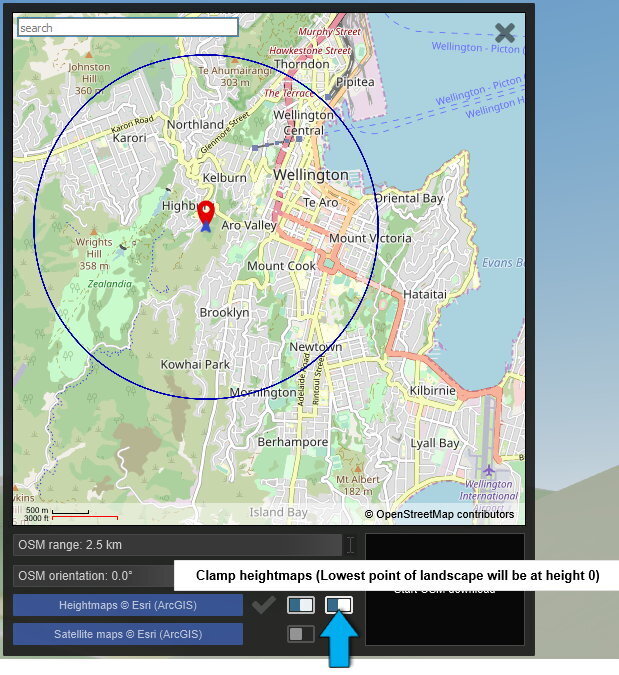Toggle the first heightmaps switch

[x=300, y=605]
